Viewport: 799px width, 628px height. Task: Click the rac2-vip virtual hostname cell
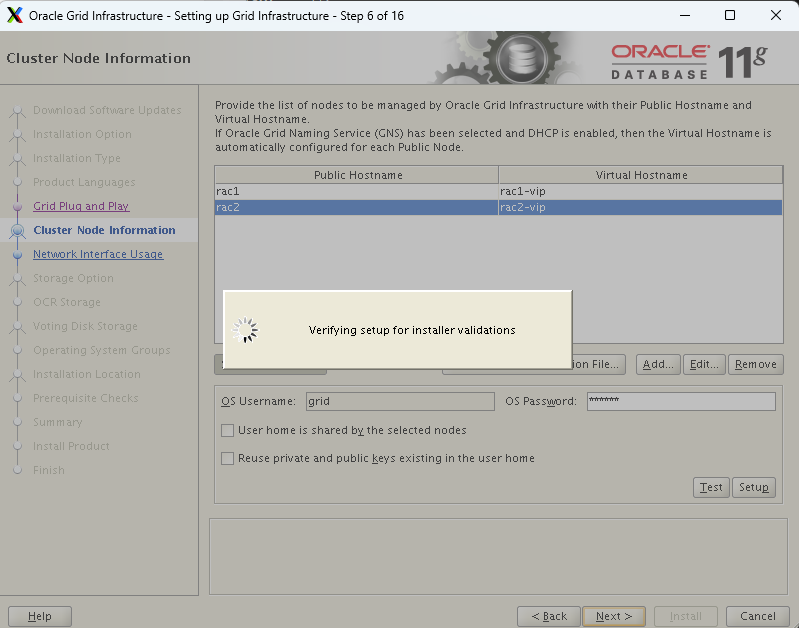[641, 207]
